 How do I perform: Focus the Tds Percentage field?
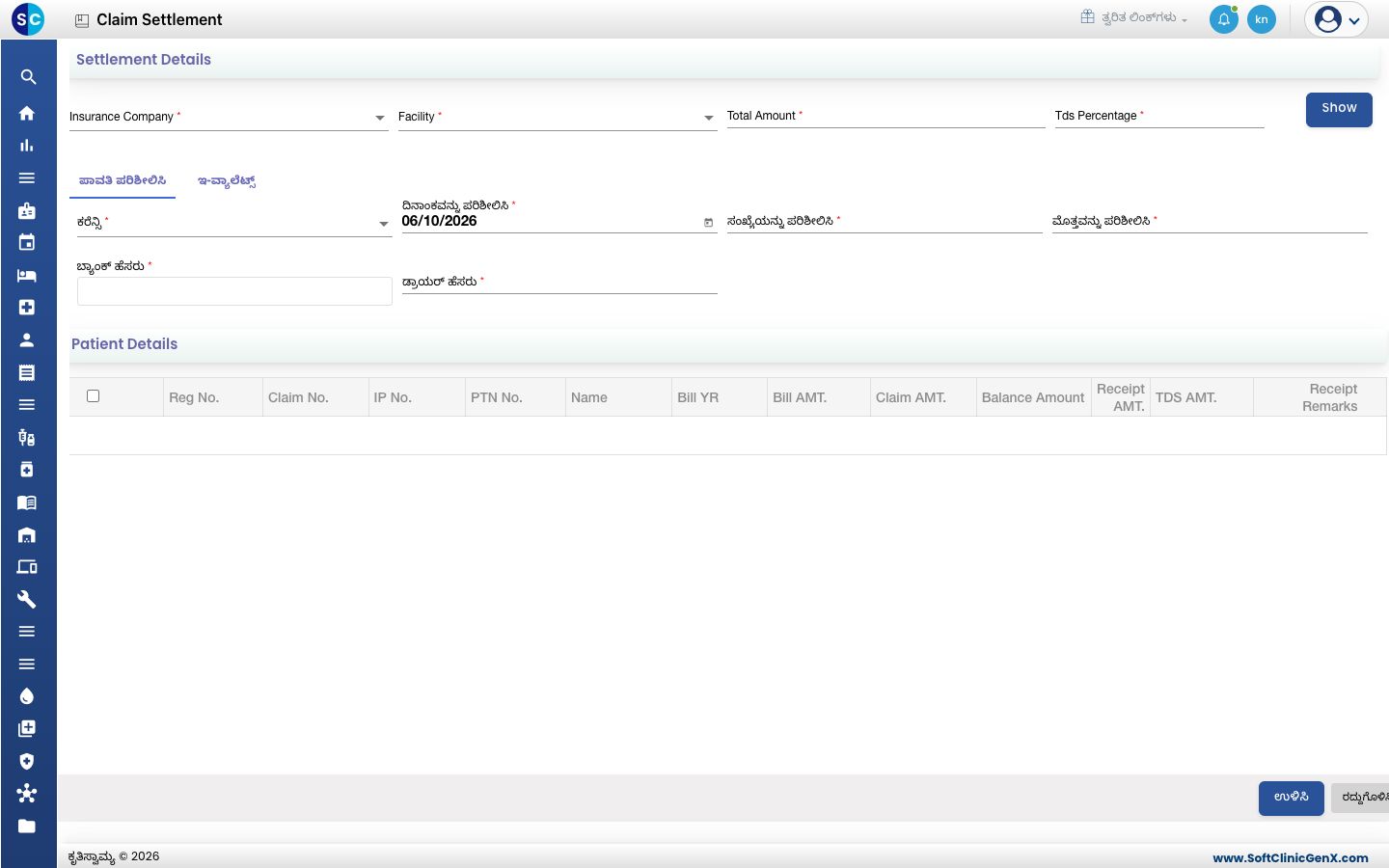tap(1159, 116)
